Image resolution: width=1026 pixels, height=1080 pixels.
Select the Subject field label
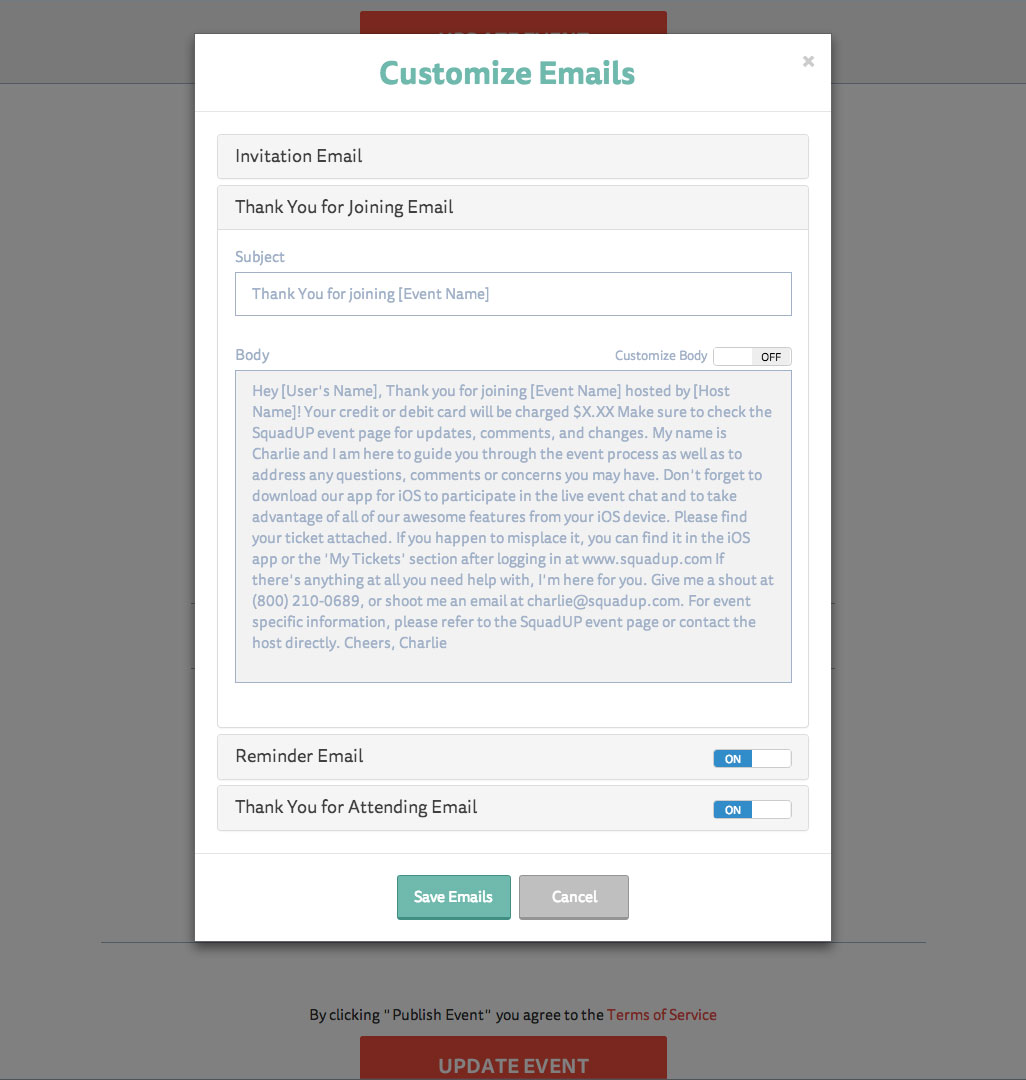pyautogui.click(x=260, y=257)
